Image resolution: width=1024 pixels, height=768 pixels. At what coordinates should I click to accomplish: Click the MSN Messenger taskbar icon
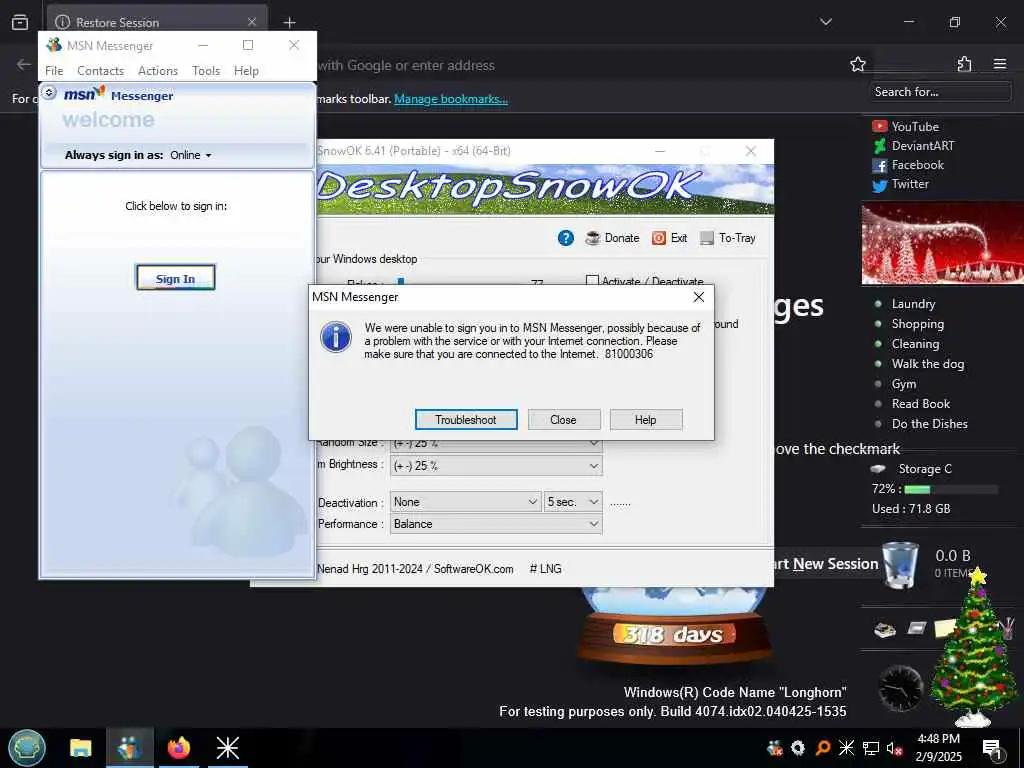pos(130,748)
